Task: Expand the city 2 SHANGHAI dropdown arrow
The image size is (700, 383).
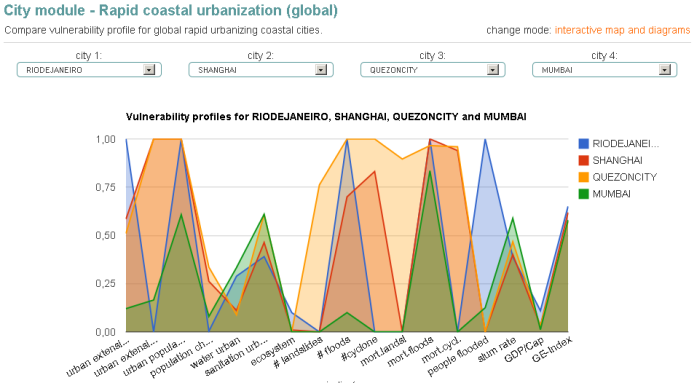Action: [321, 70]
